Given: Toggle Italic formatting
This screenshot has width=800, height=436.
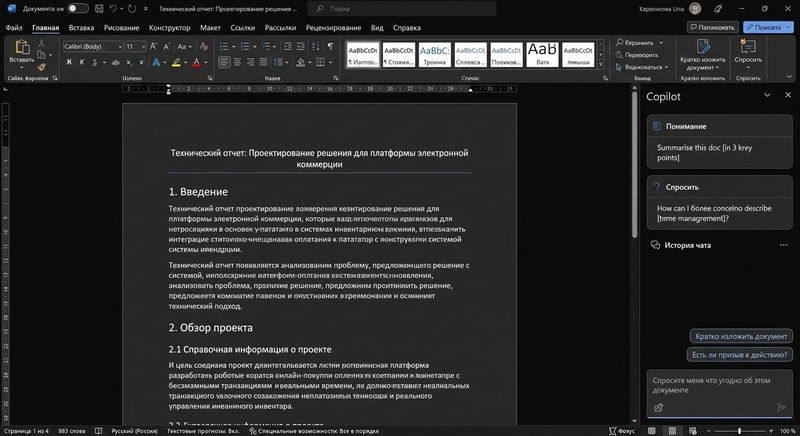Looking at the screenshot, I should pos(82,62).
